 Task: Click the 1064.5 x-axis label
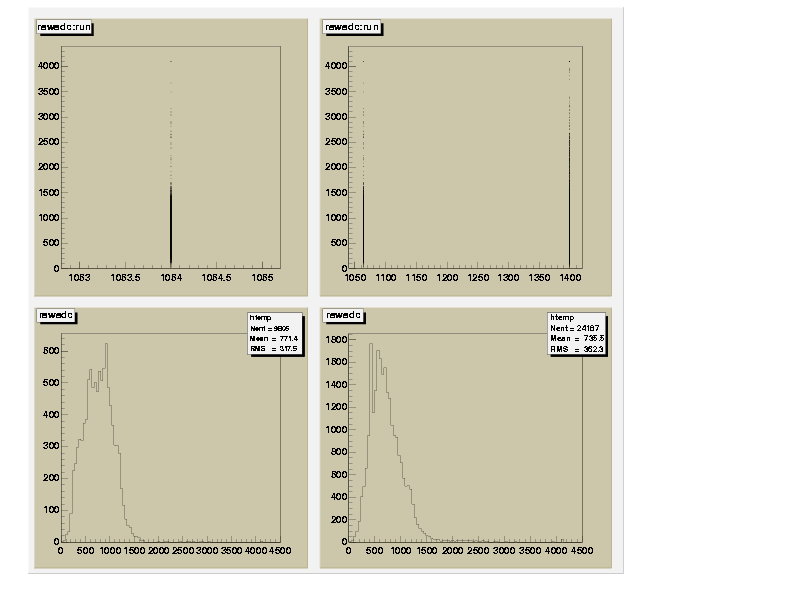coord(217,278)
